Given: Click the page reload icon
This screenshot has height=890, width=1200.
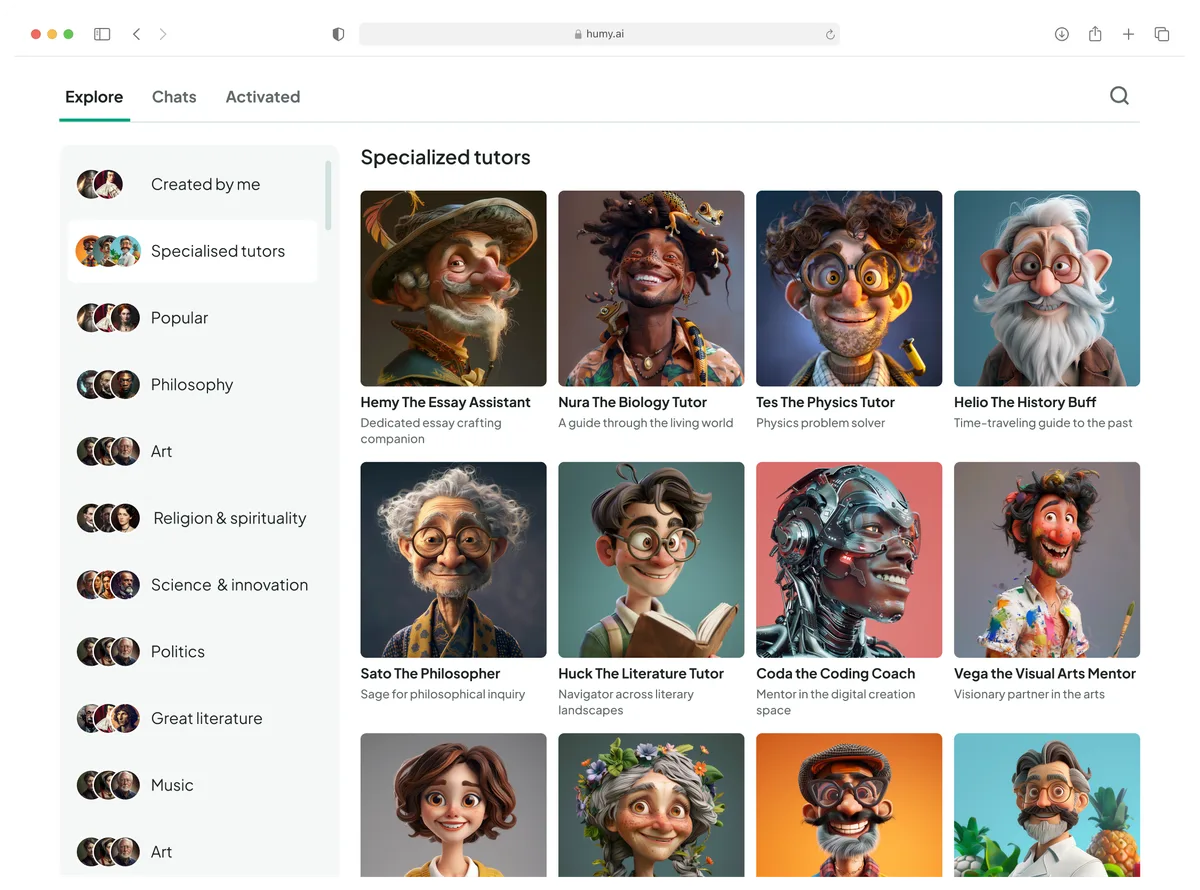Looking at the screenshot, I should [x=829, y=34].
